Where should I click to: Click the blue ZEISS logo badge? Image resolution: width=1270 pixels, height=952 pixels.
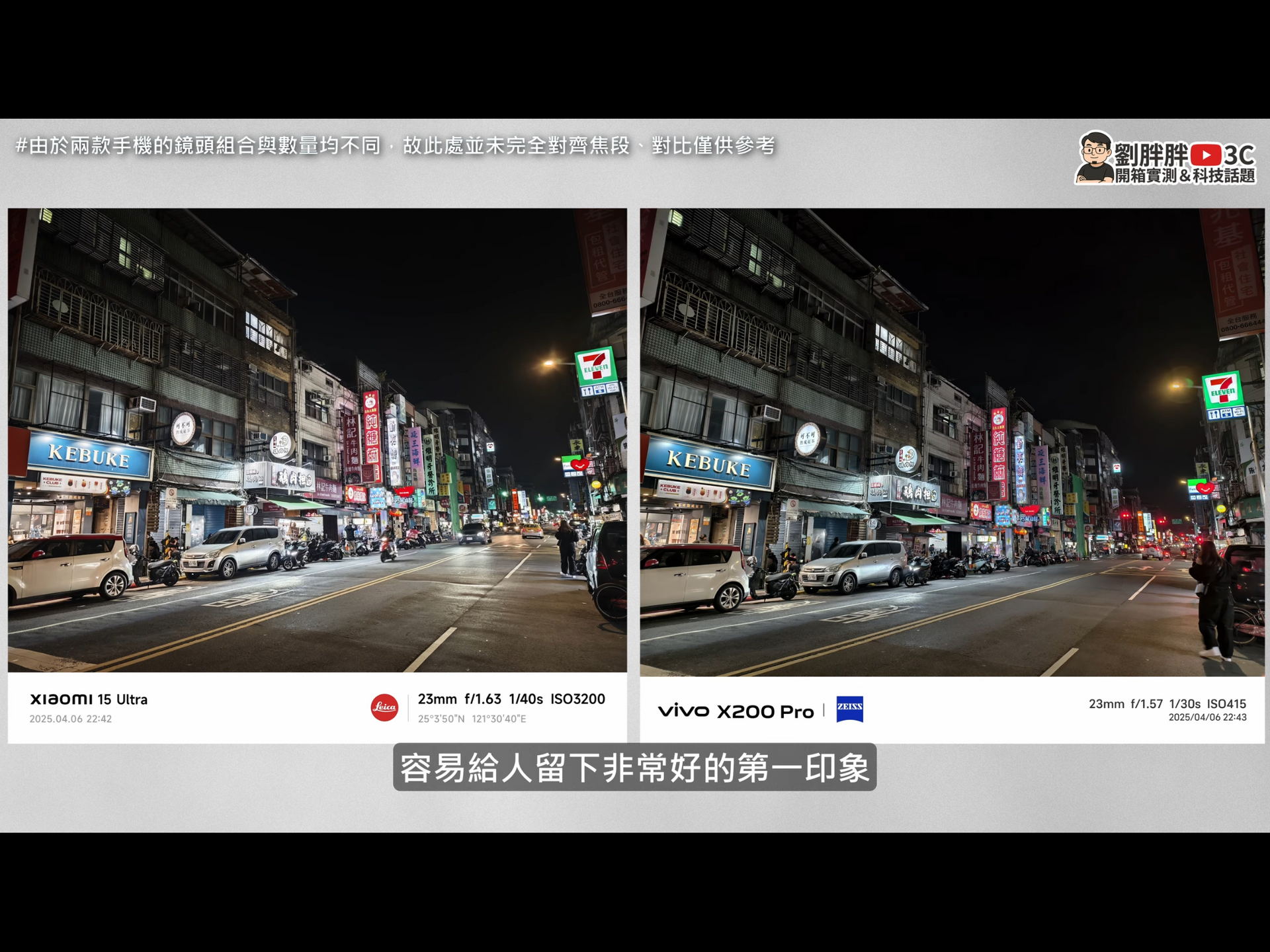click(x=849, y=709)
